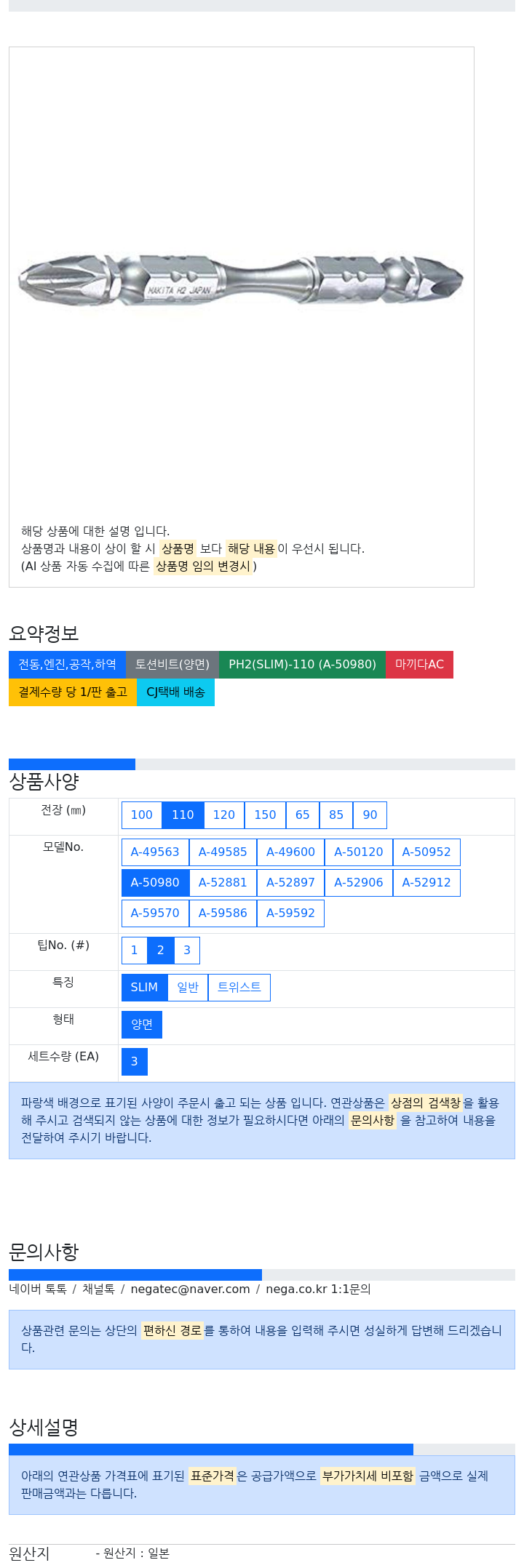Click the red 마끼다AC brand tag

(x=419, y=665)
